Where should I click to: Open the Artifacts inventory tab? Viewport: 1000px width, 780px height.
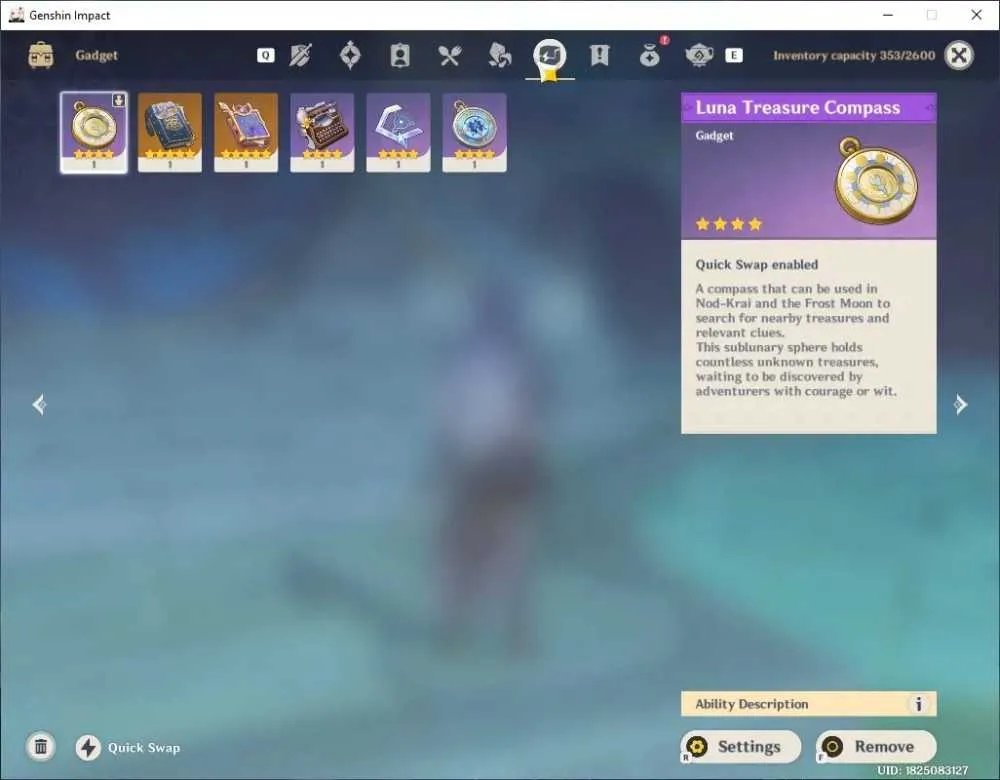coord(350,55)
